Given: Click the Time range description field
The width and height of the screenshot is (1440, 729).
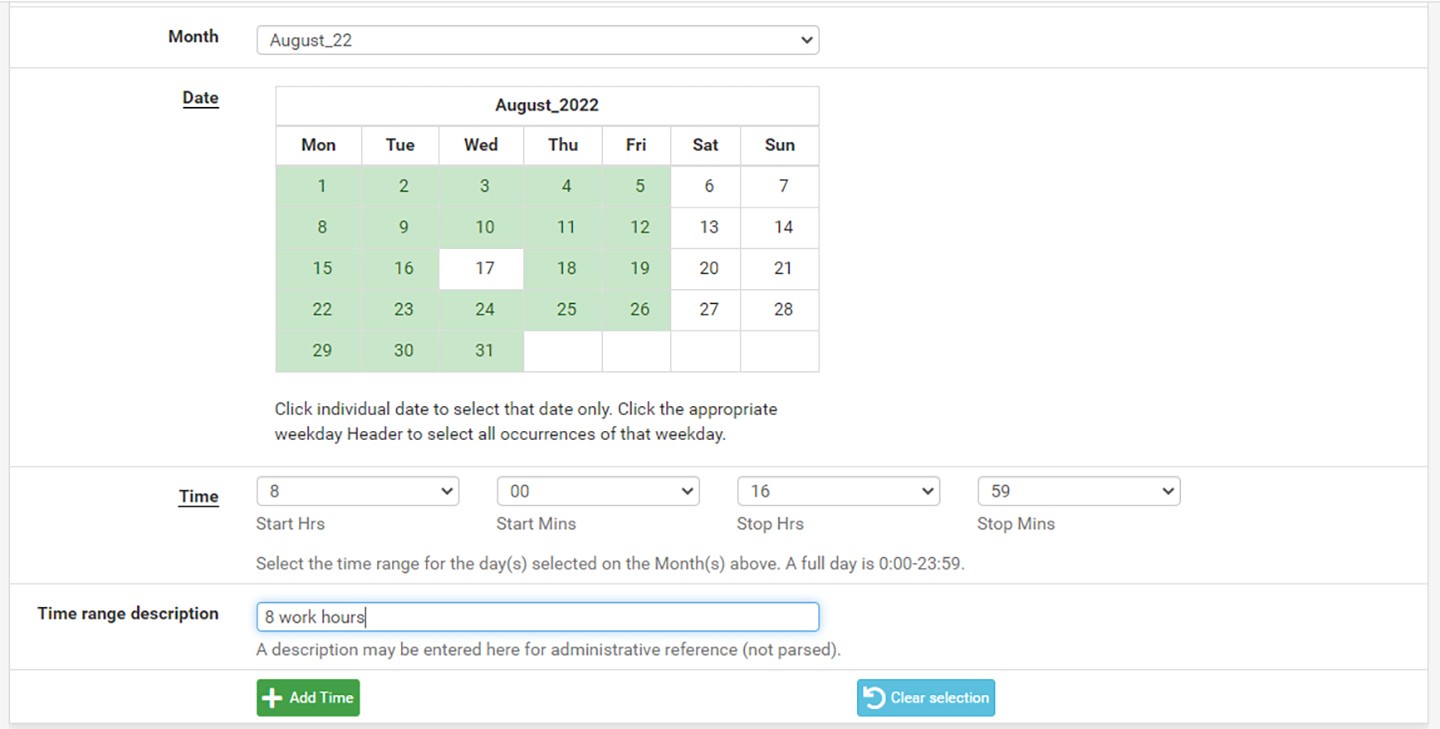Looking at the screenshot, I should (x=537, y=617).
